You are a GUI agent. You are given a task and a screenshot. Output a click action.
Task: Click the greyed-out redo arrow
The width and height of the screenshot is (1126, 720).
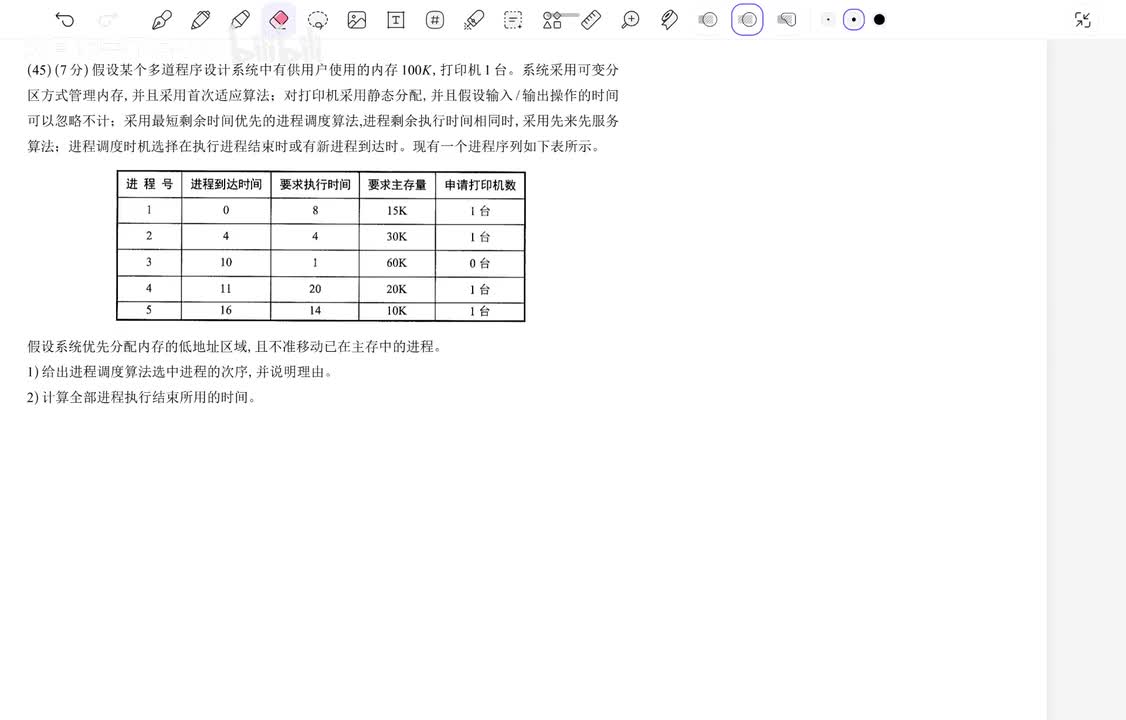coord(108,19)
